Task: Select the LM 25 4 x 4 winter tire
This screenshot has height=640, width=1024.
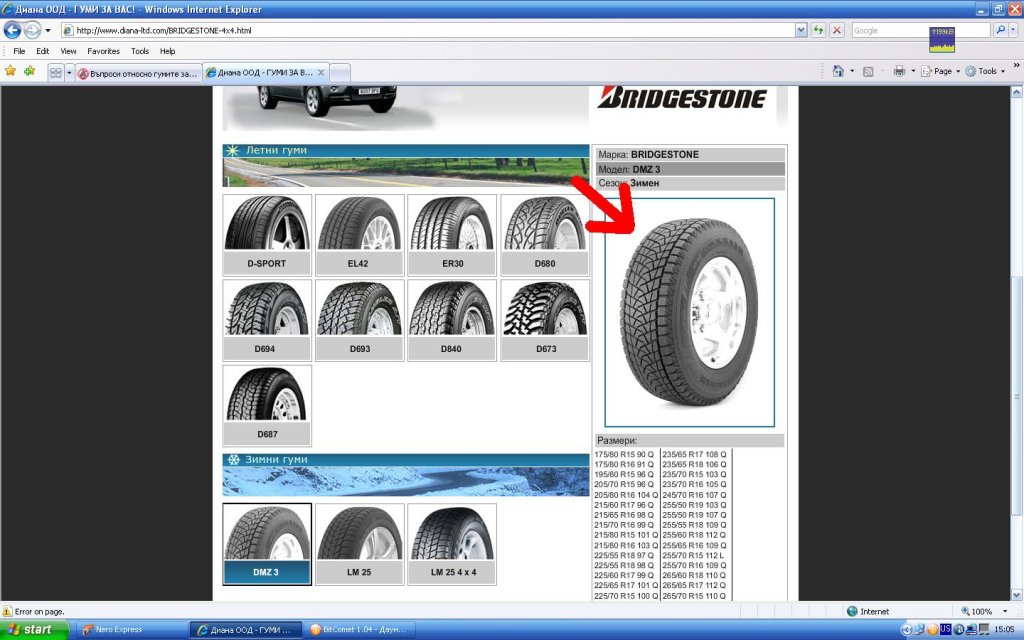Action: coord(453,544)
